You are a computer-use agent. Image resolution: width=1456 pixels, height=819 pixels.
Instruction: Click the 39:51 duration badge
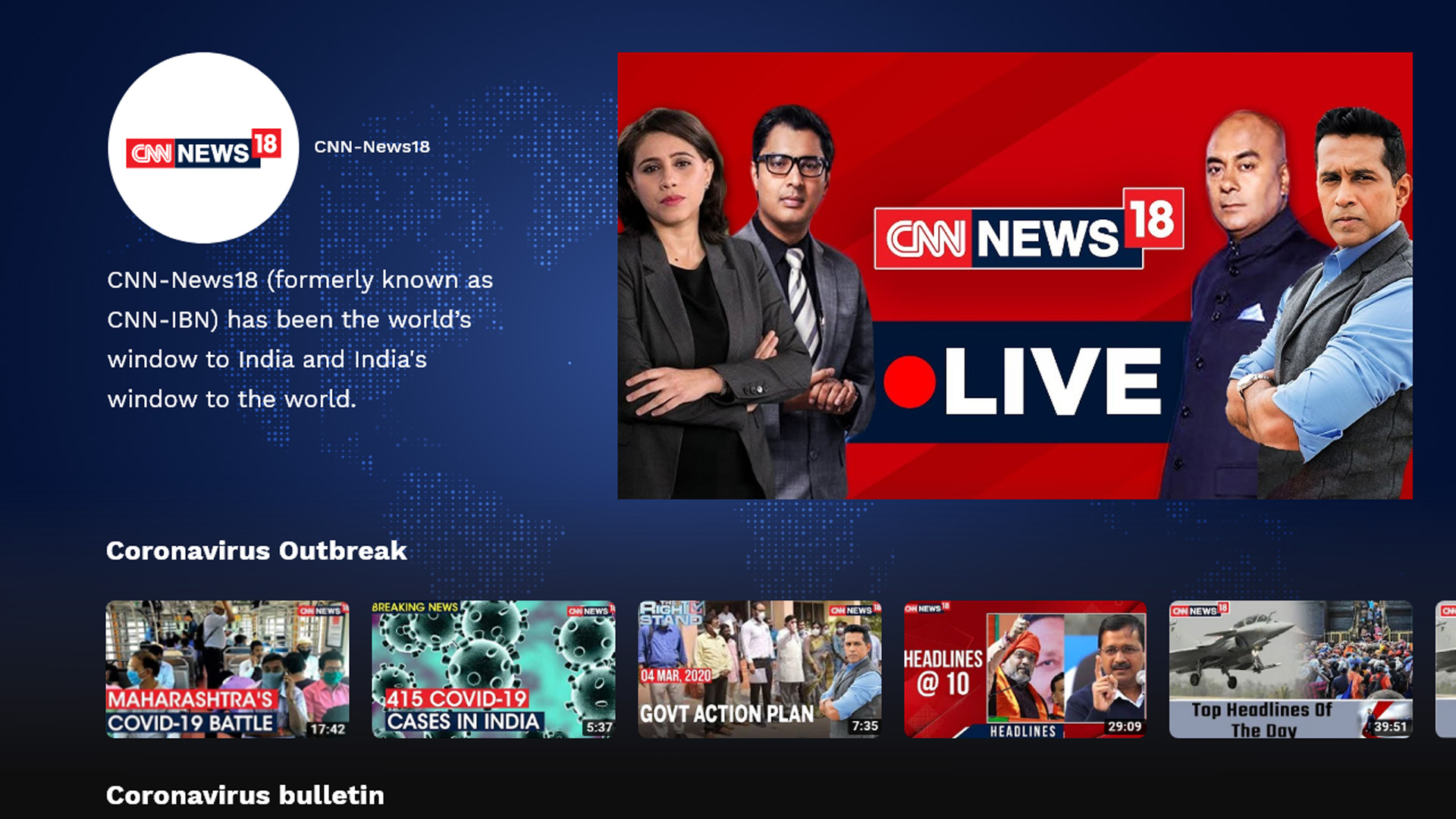point(1390,726)
